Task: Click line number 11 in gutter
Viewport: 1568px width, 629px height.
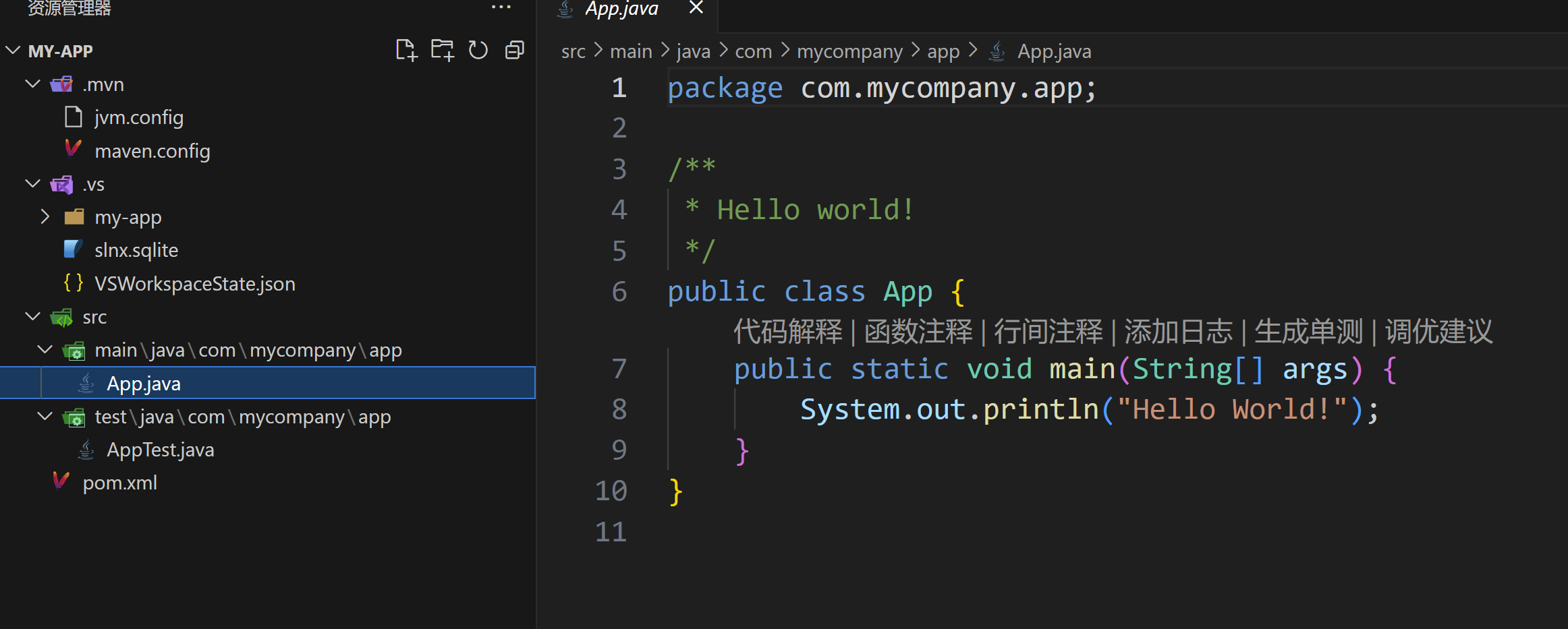Action: (611, 533)
